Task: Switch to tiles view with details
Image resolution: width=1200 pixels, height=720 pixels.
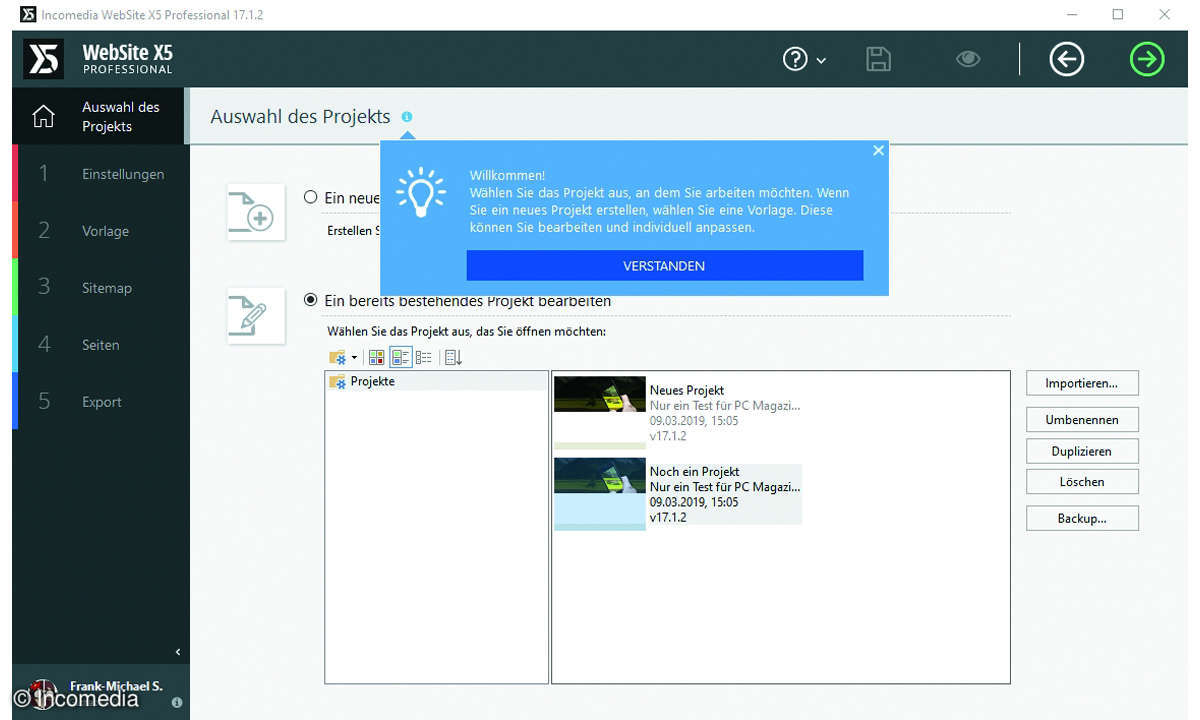Action: 400,357
